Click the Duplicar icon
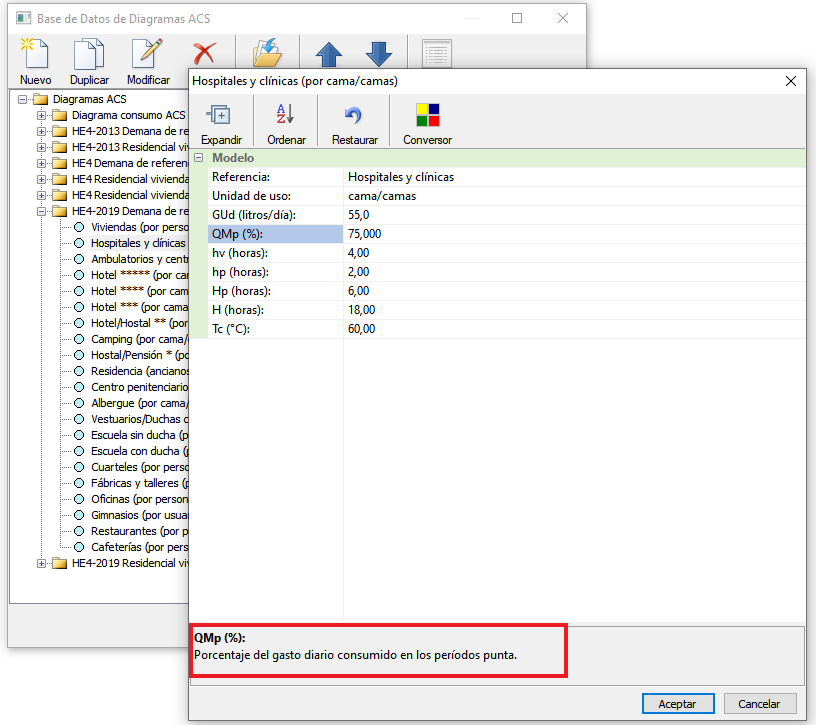816x725 pixels. point(89,53)
